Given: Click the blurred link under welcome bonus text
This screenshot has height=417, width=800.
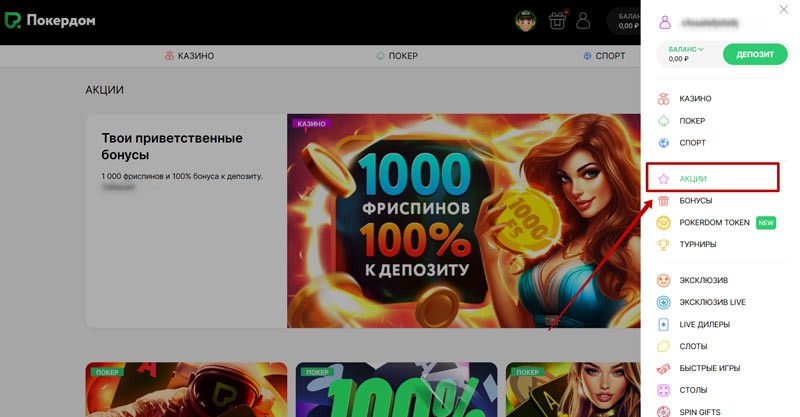Looking at the screenshot, I should tap(118, 187).
